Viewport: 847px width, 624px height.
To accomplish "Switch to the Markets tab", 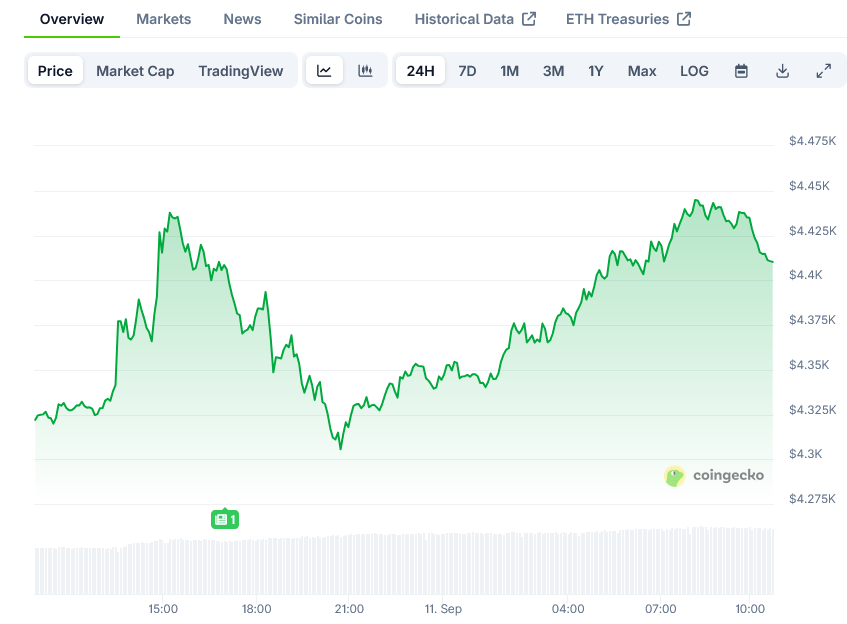I will [x=163, y=19].
